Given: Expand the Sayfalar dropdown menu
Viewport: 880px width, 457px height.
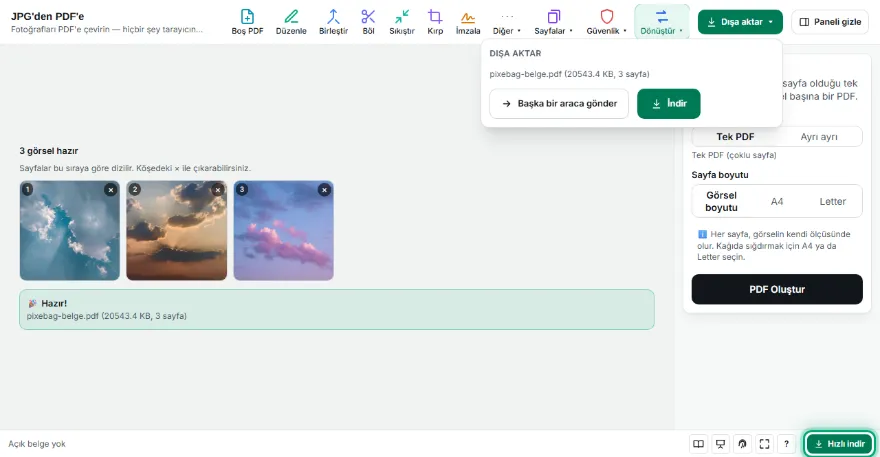Looking at the screenshot, I should [553, 22].
